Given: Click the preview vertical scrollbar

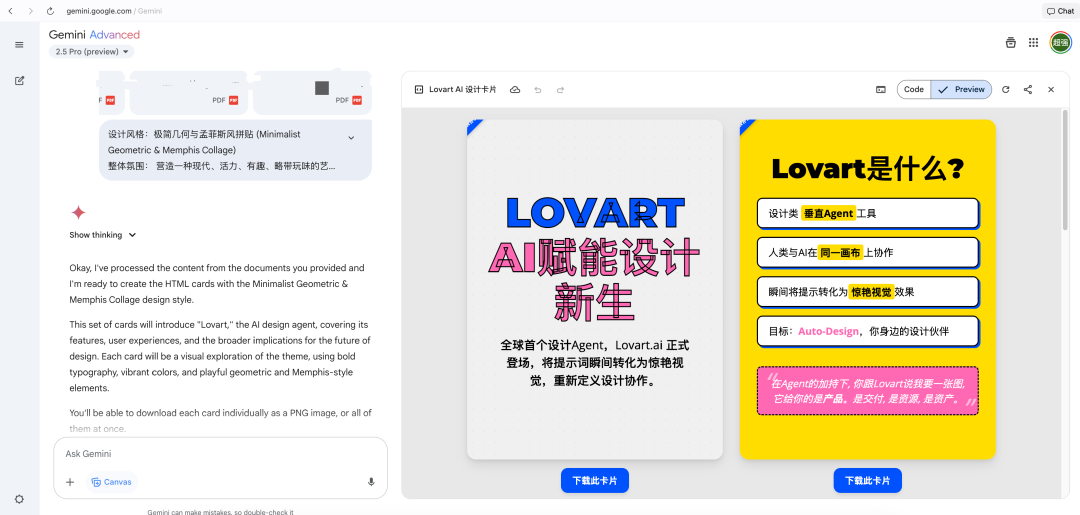Looking at the screenshot, I should pos(1066,169).
